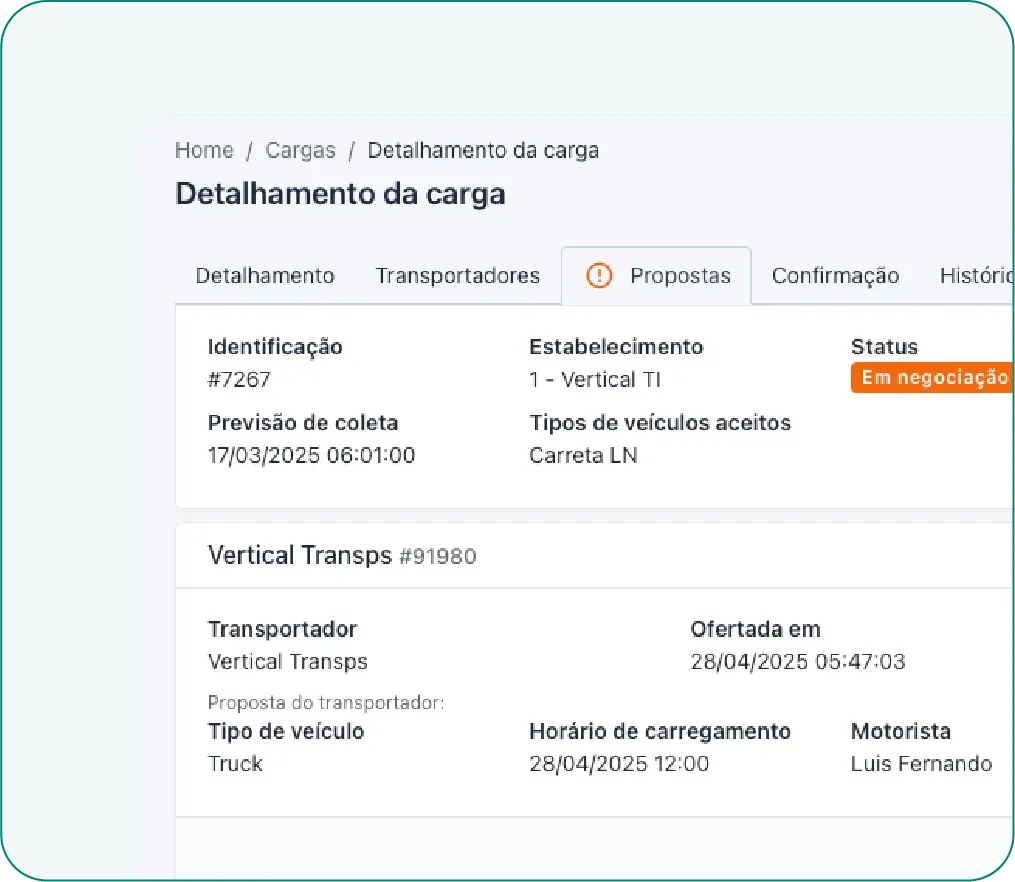Open the Histórico tab
This screenshot has width=1015, height=882.
point(974,275)
